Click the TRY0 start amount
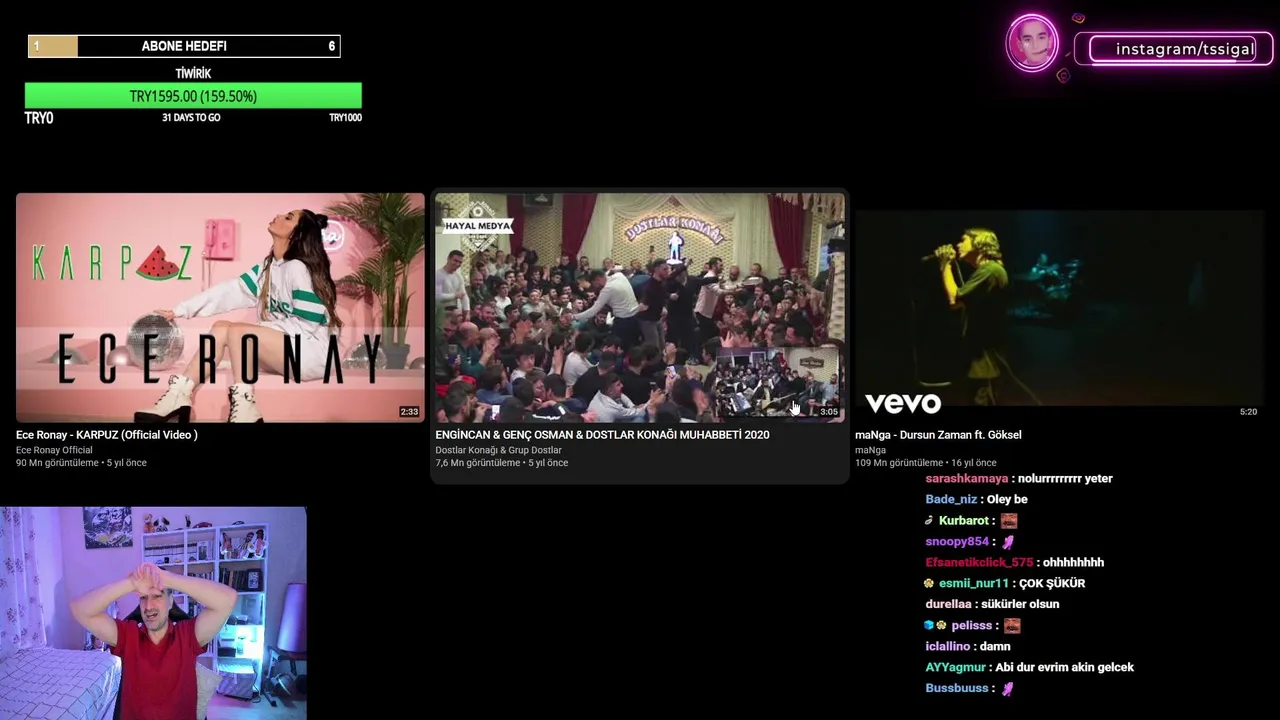The image size is (1280, 720). [x=39, y=118]
